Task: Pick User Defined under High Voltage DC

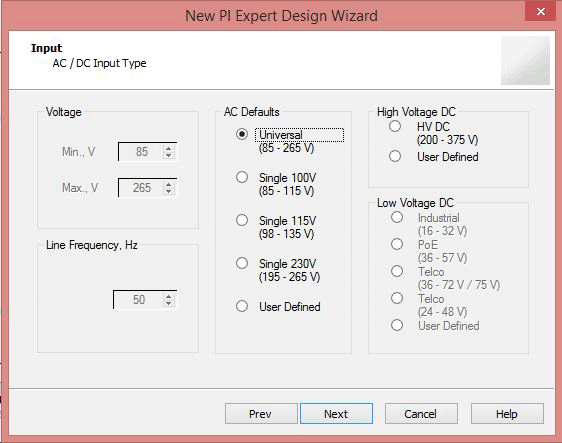Action: coord(395,156)
